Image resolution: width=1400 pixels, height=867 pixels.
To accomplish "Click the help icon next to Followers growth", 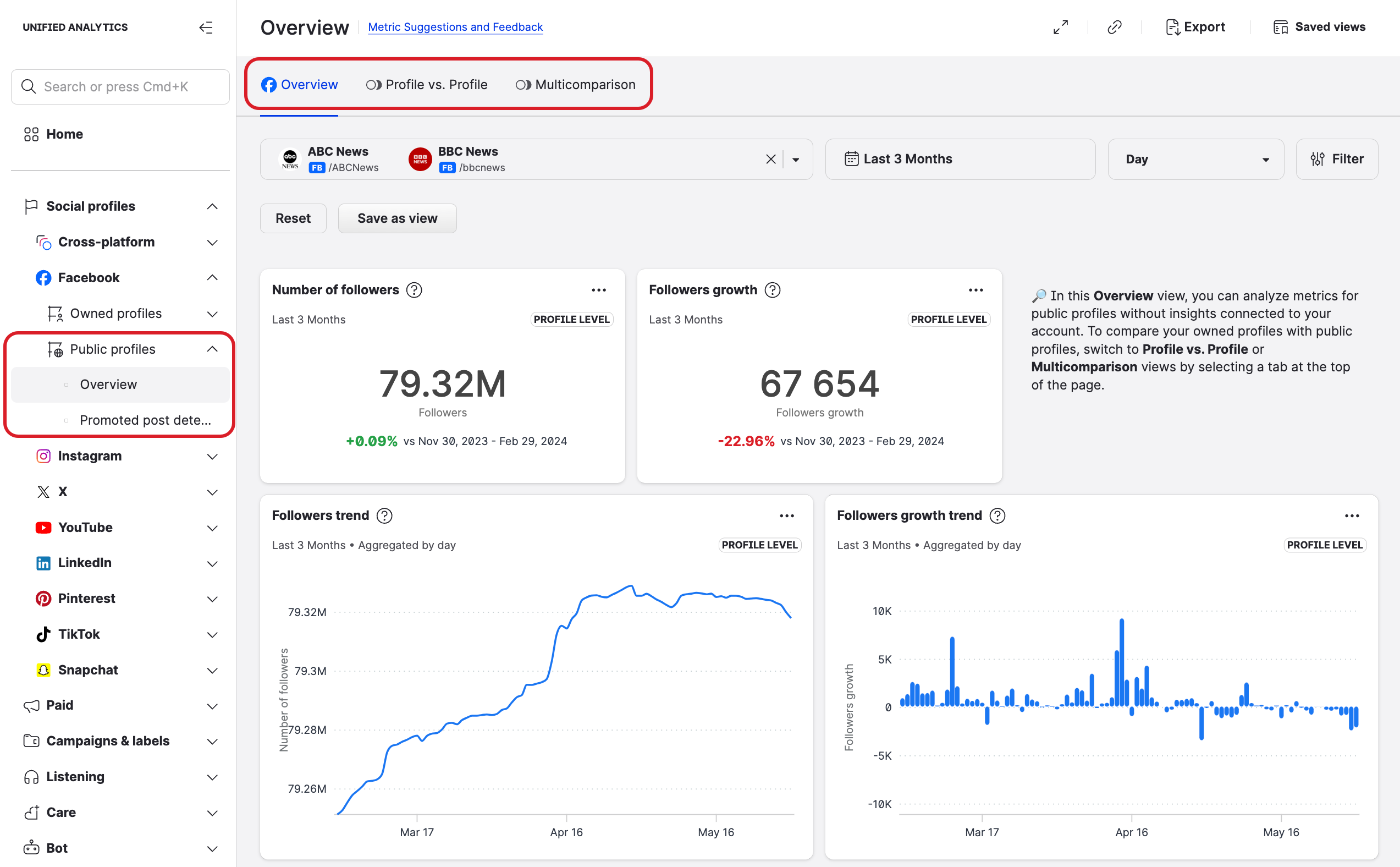I will pyautogui.click(x=772, y=290).
